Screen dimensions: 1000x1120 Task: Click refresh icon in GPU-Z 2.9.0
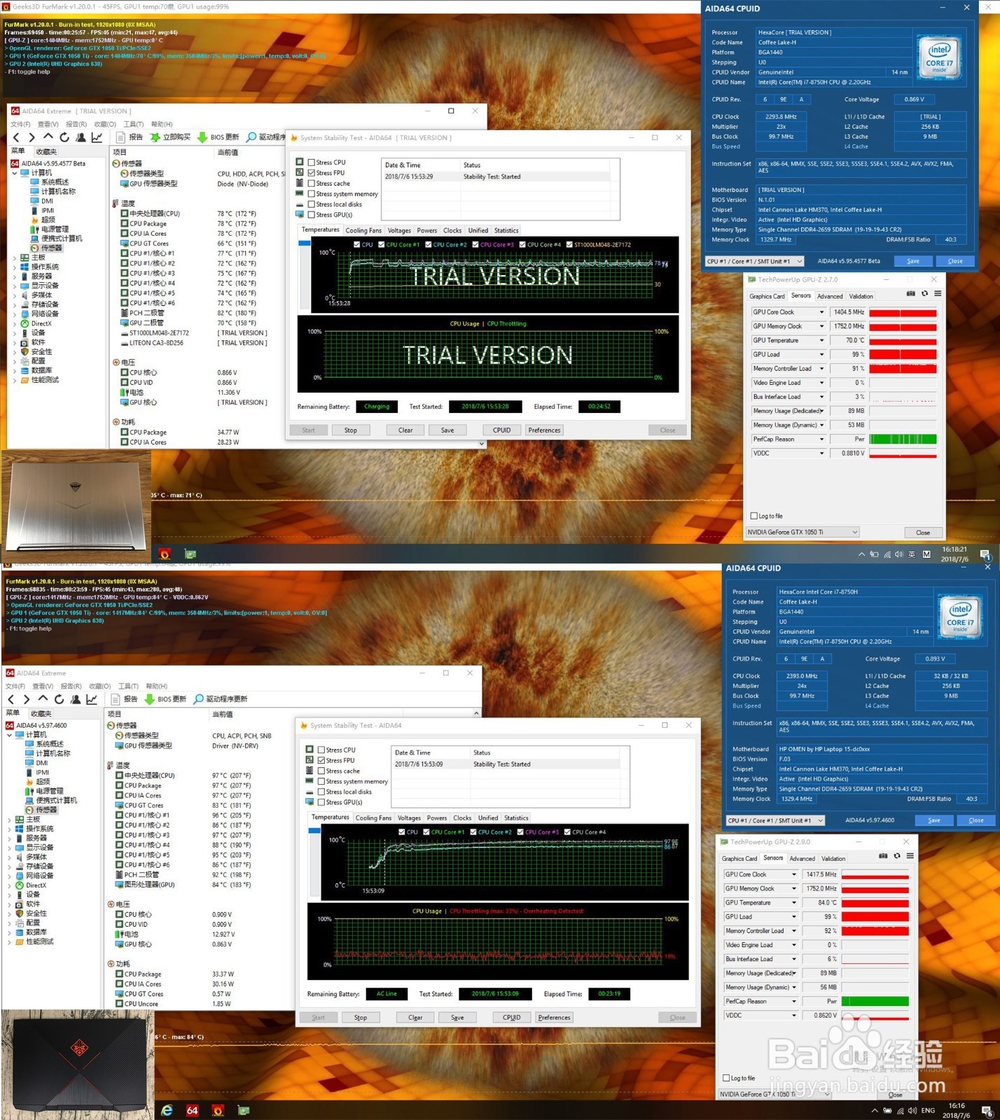897,856
